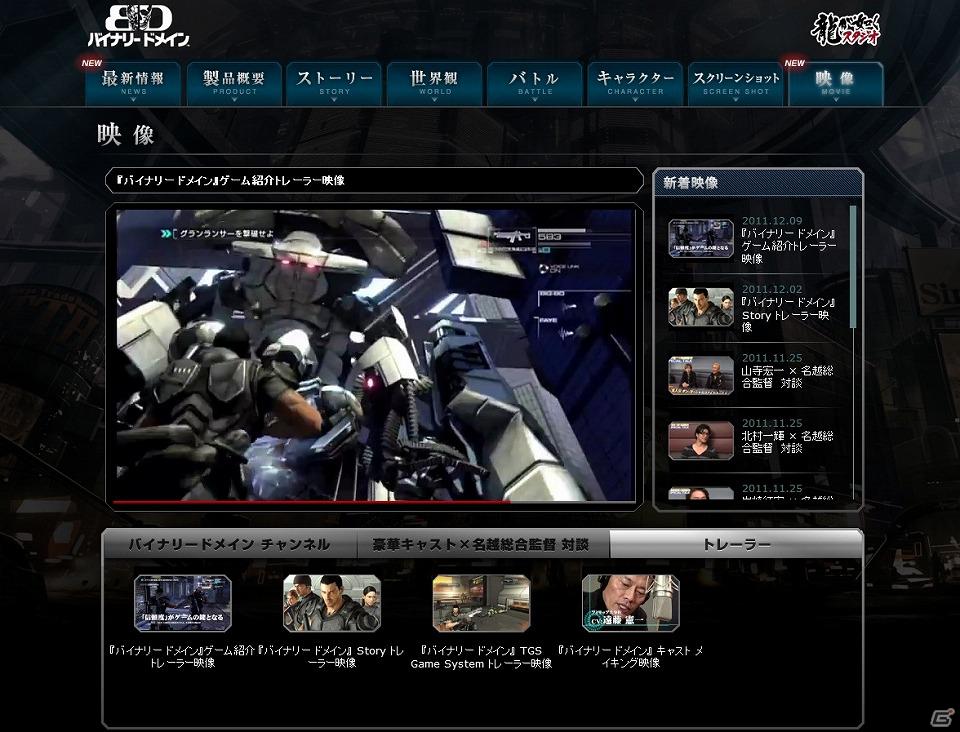Open the スクリーンショット SCREEN SHOT menu
The height and width of the screenshot is (732, 960).
pos(735,84)
